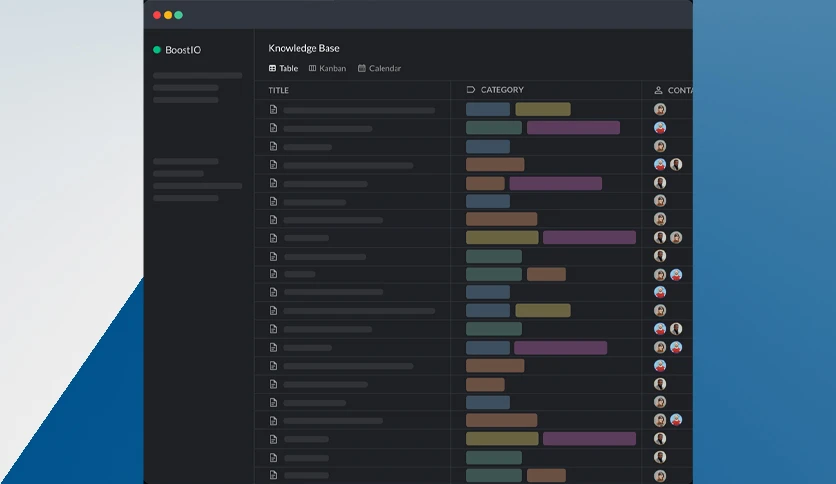
Task: Click the tag icon beside CATEGORY header
Action: coord(471,90)
